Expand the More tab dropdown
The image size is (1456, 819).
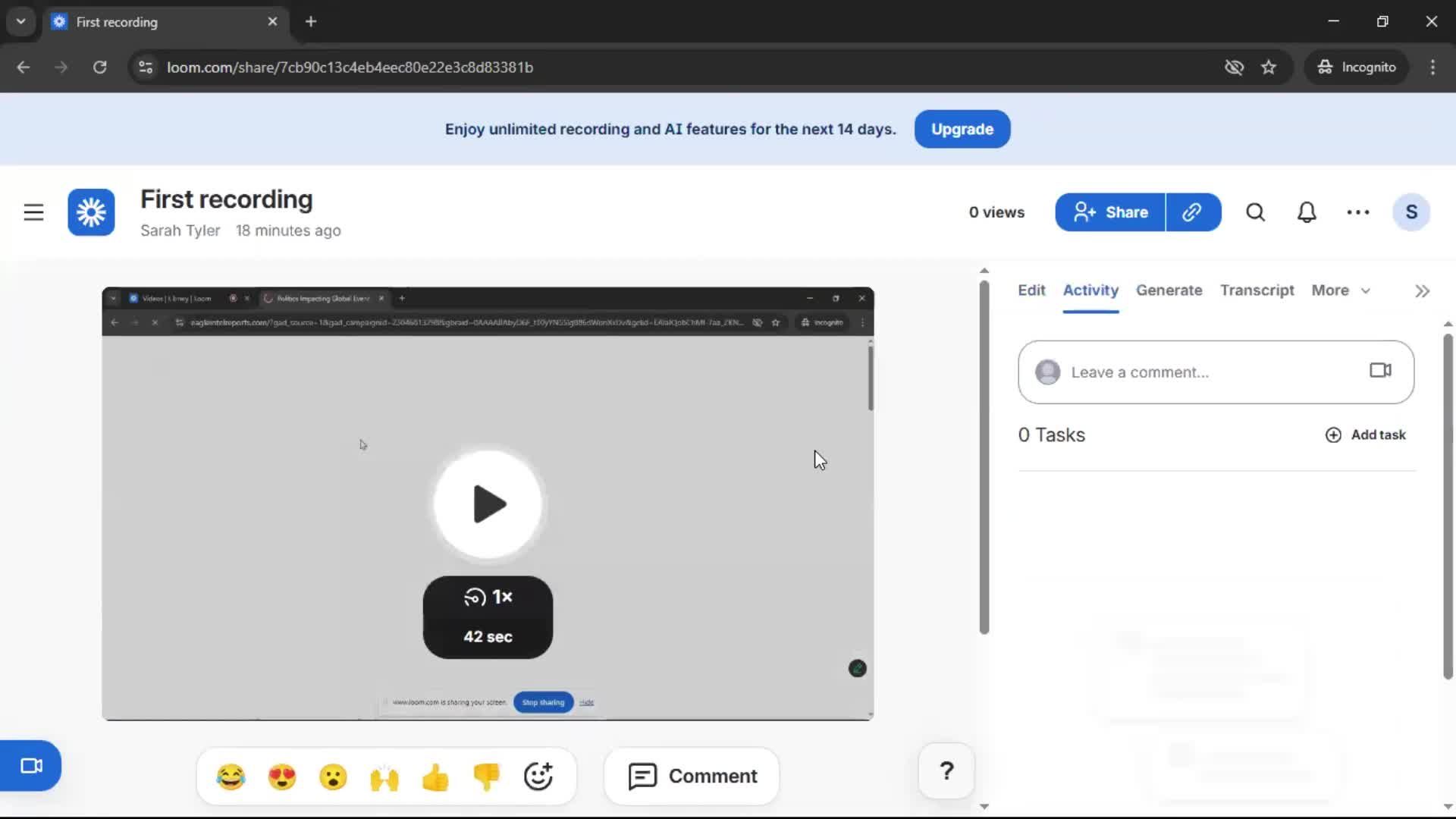(1341, 290)
